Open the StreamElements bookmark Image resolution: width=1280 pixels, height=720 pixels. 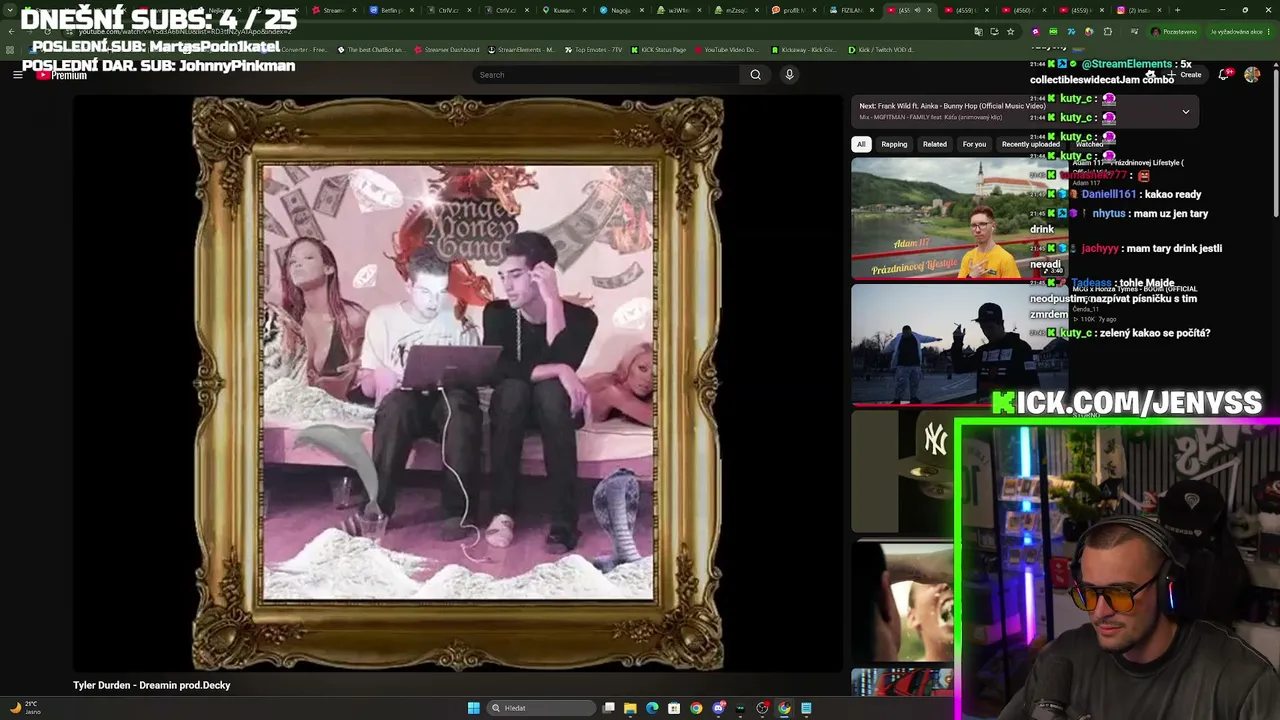click(x=521, y=50)
